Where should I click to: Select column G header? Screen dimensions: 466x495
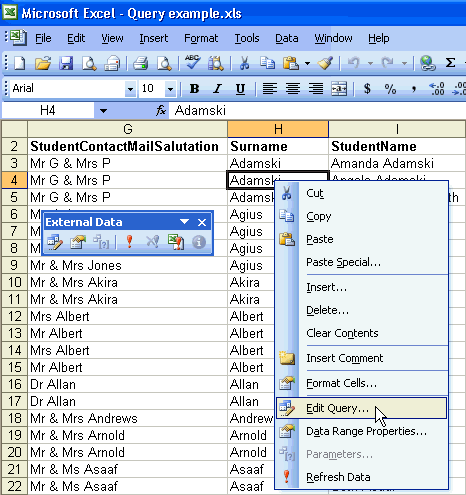[x=128, y=129]
